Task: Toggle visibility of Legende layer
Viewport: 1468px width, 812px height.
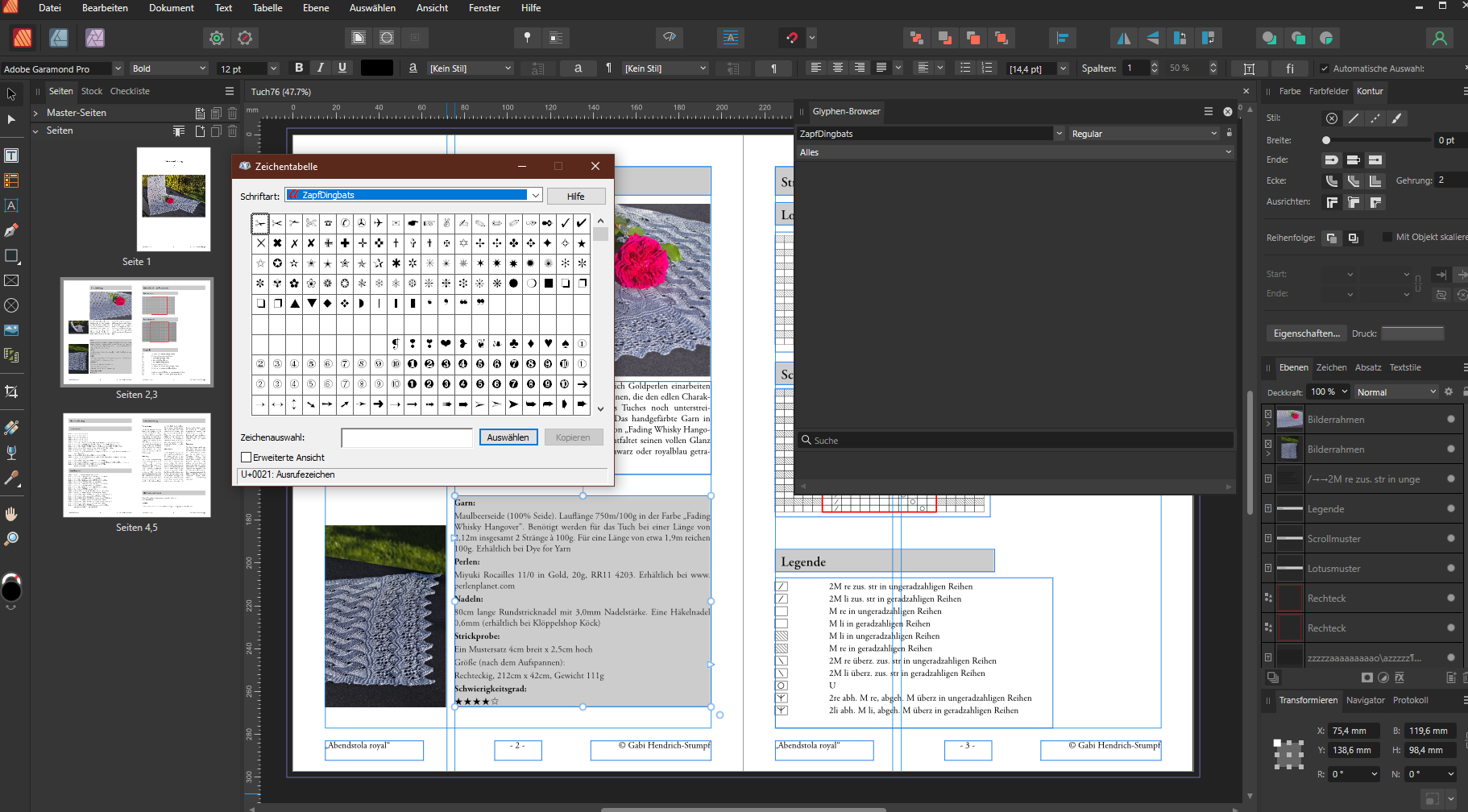Action: point(1451,508)
